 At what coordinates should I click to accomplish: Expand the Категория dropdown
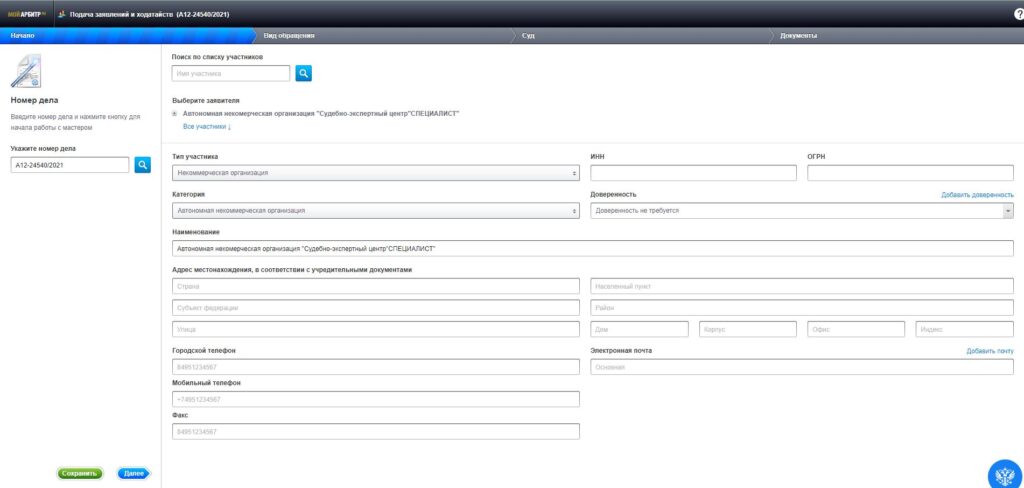point(376,211)
